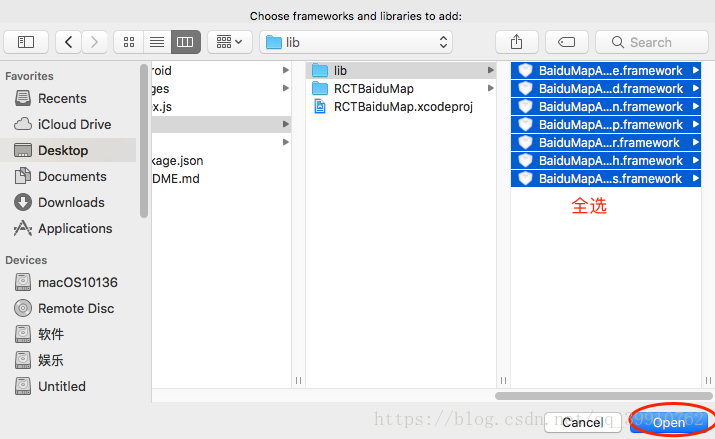Image resolution: width=715 pixels, height=439 pixels.
Task: Select BaiduMapA...d.framework item
Action: 606,88
